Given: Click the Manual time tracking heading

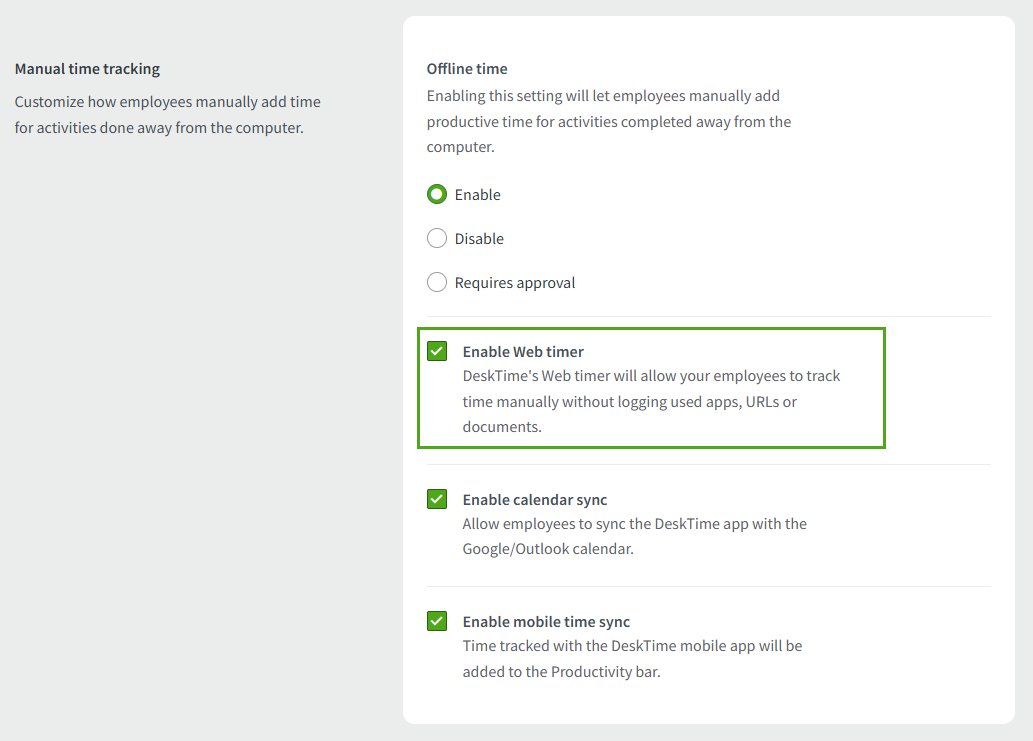Looking at the screenshot, I should coord(87,68).
